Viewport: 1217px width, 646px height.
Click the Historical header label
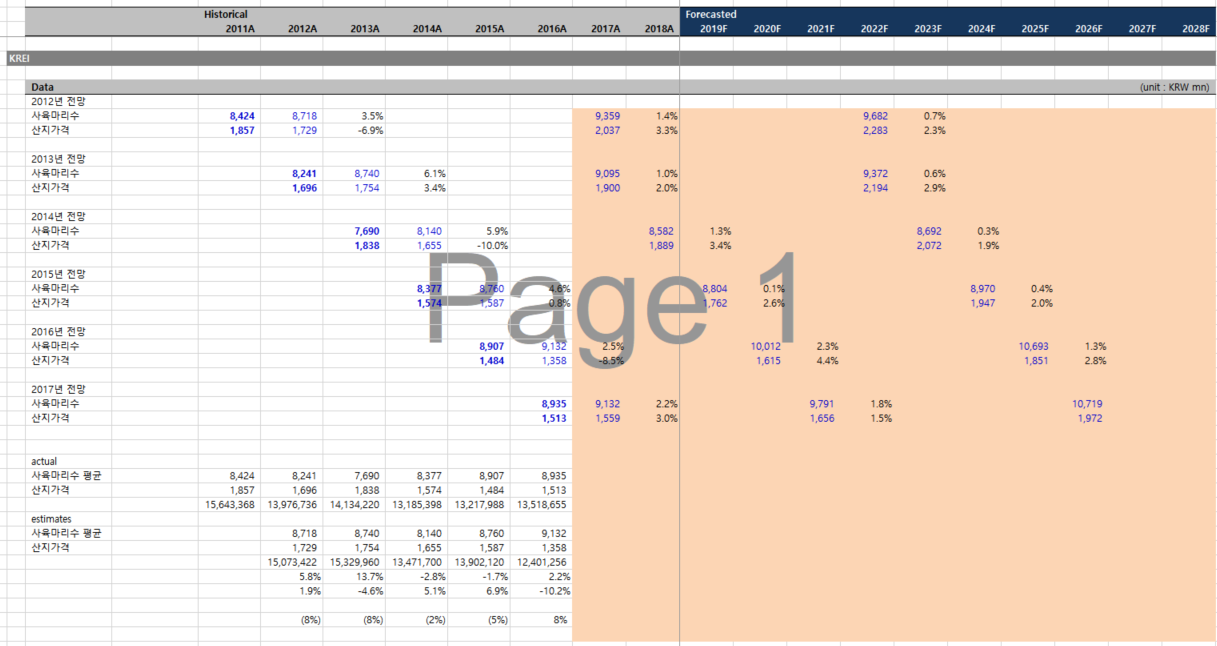(x=226, y=15)
